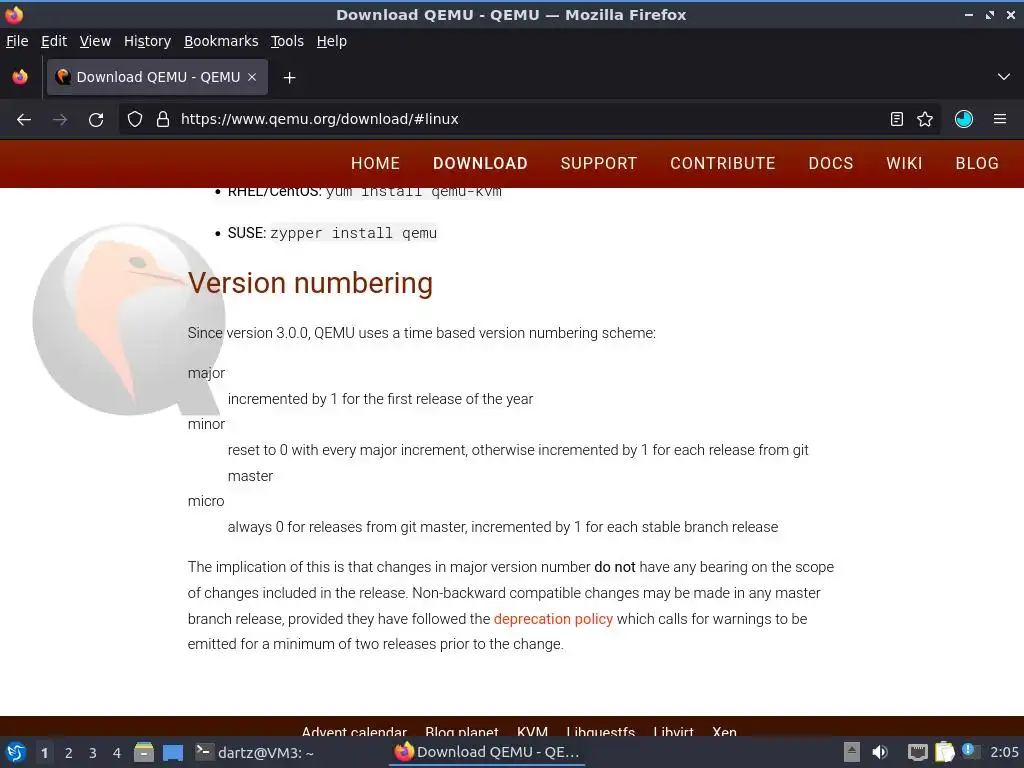Click the 'major' definition term
The width and height of the screenshot is (1024, 768).
pyautogui.click(x=206, y=373)
